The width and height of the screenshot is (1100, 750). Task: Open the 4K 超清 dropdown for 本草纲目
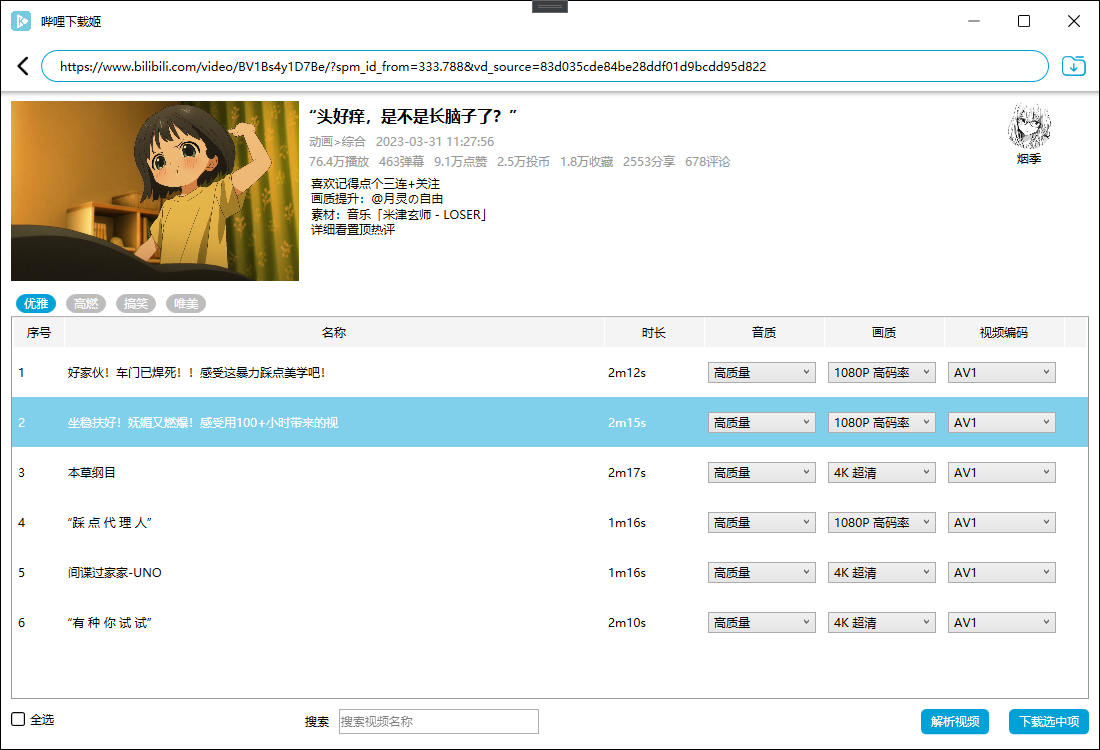pyautogui.click(x=881, y=472)
